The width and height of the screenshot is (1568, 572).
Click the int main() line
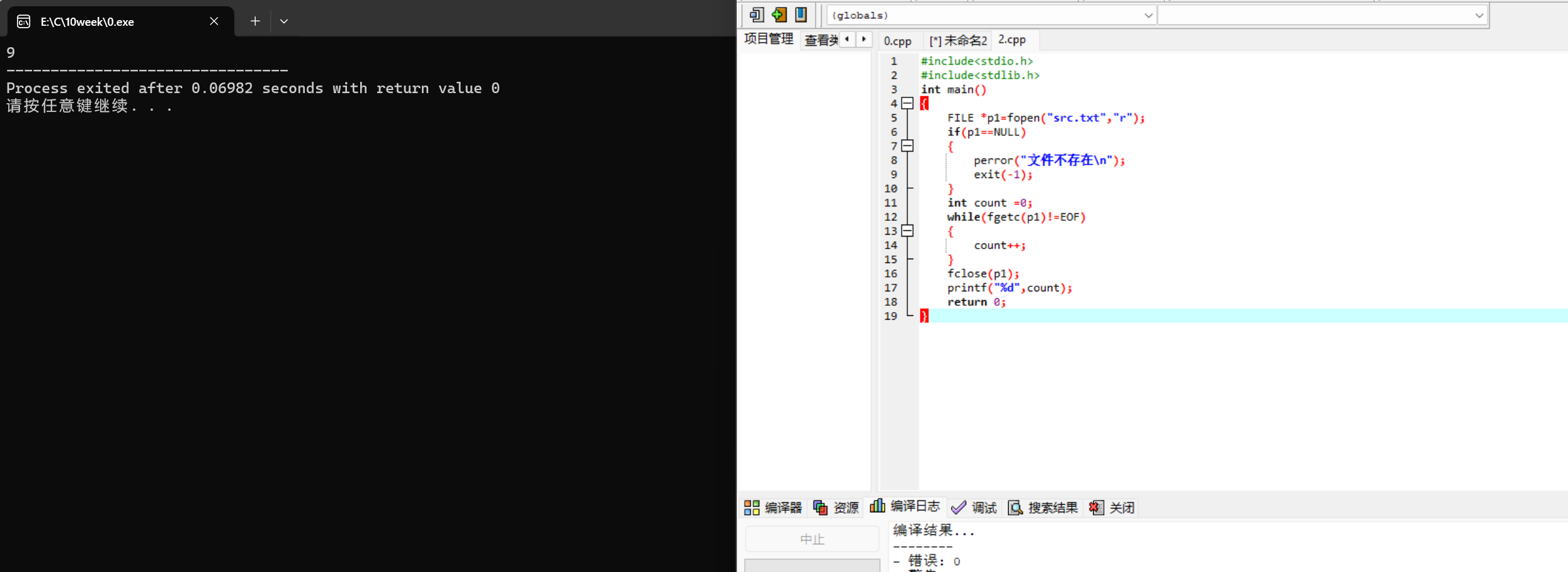[x=953, y=89]
